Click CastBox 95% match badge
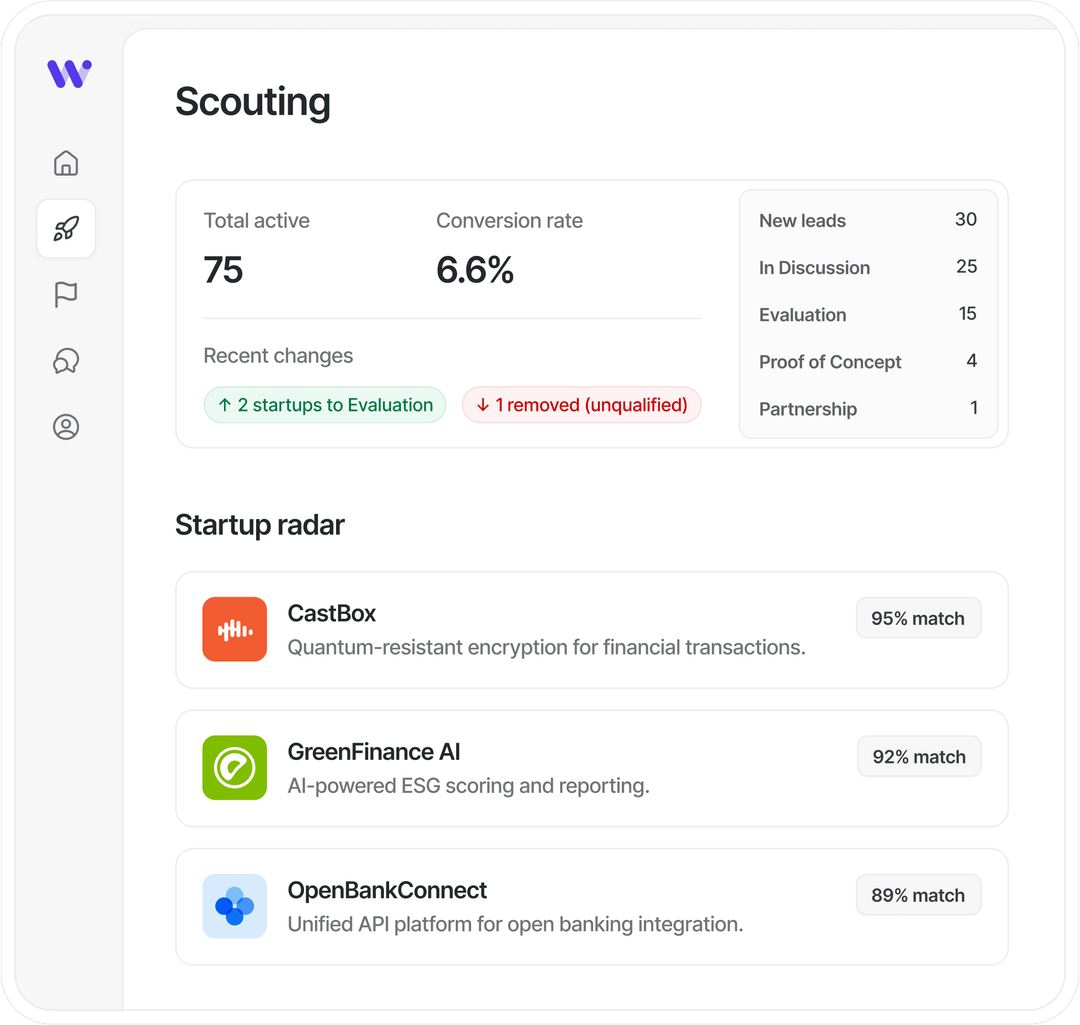1080x1025 pixels. coord(918,619)
